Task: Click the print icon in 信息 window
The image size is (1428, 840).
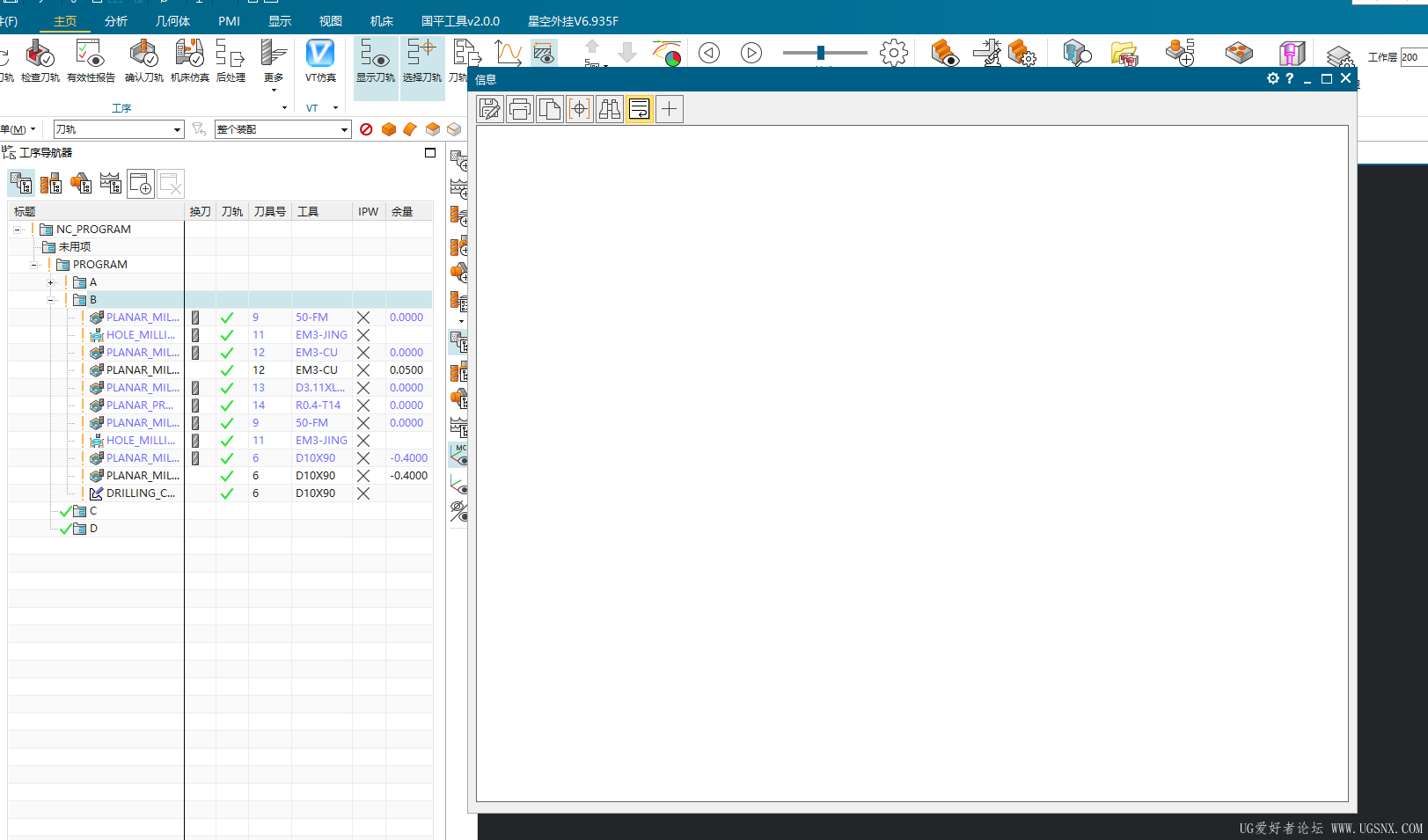Action: [520, 109]
